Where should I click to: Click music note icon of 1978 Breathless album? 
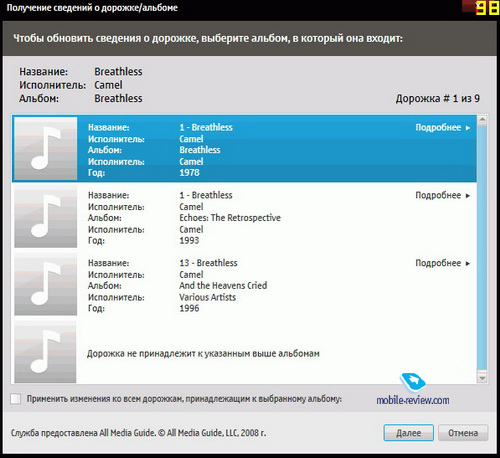click(x=46, y=148)
